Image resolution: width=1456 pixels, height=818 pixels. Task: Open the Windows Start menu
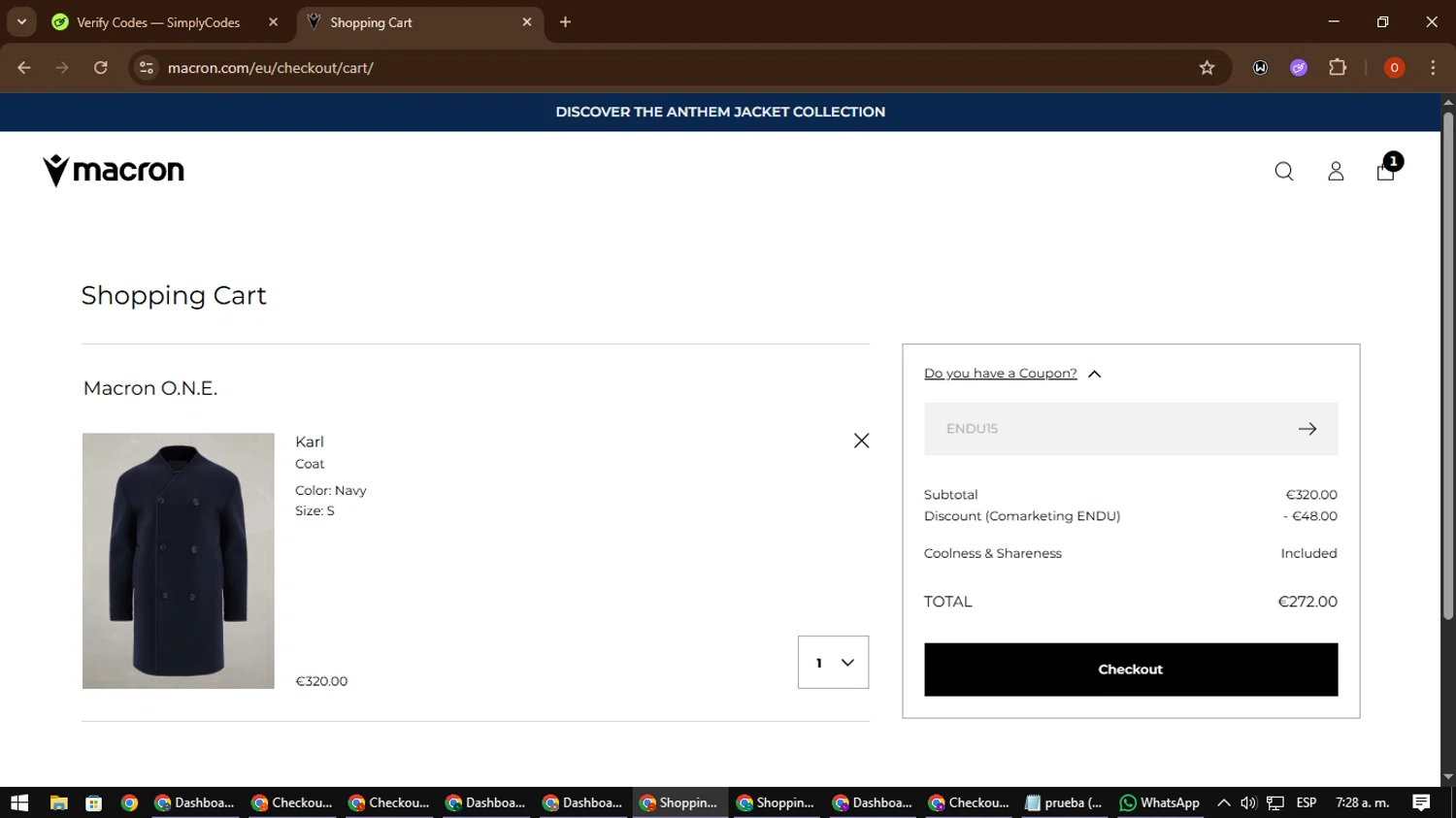[19, 803]
